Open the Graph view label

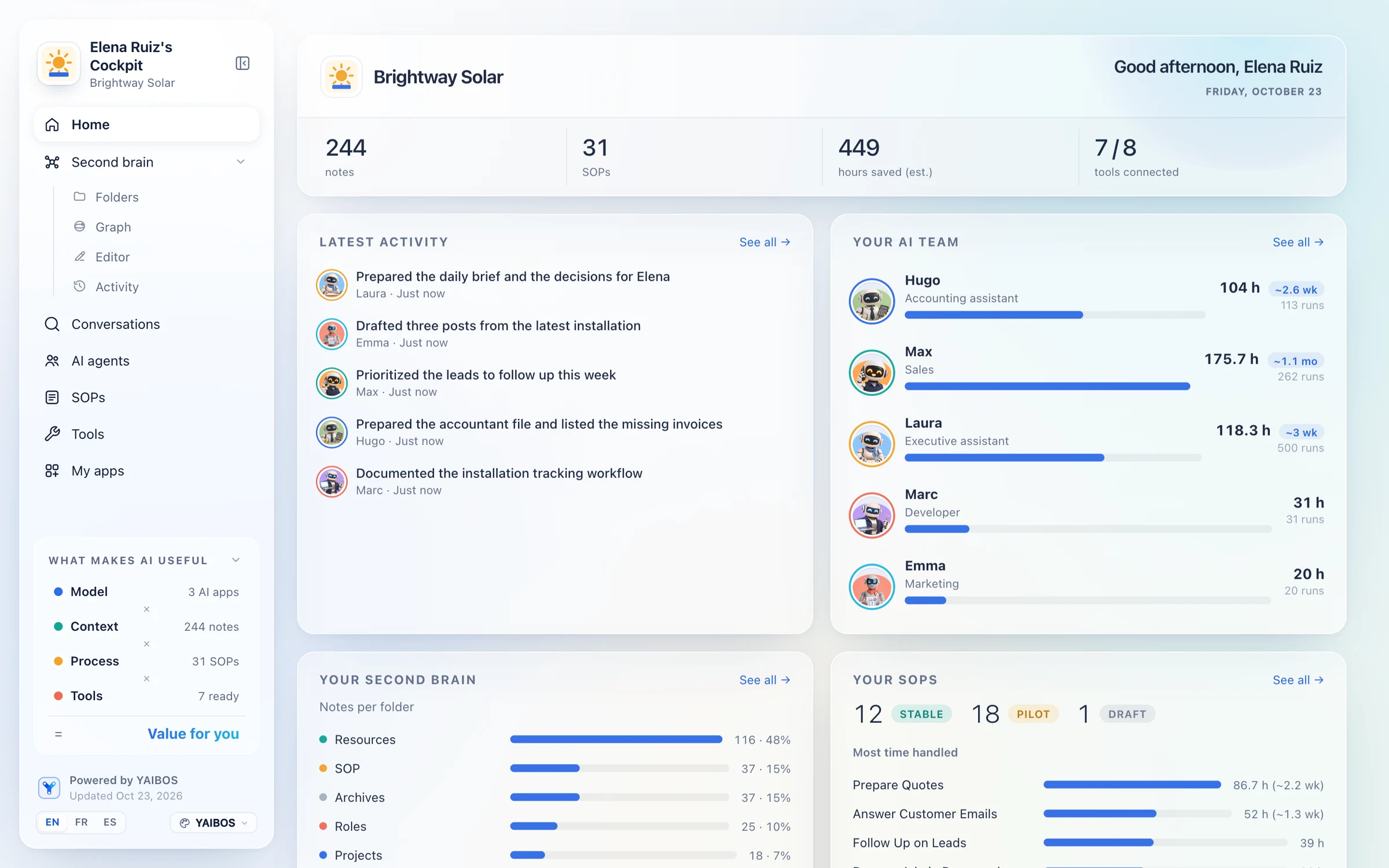point(113,227)
